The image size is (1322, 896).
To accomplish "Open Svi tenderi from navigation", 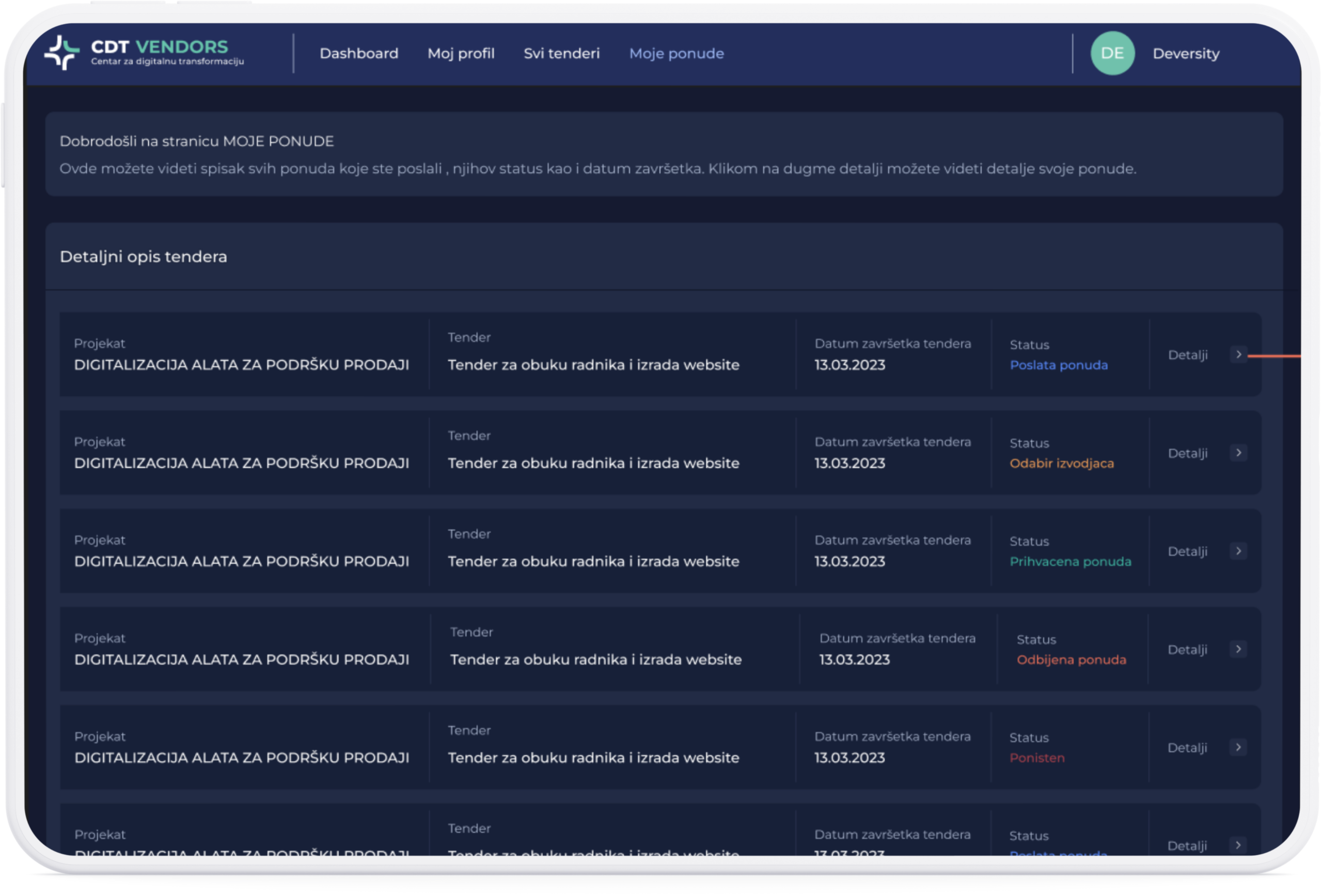I will point(561,54).
